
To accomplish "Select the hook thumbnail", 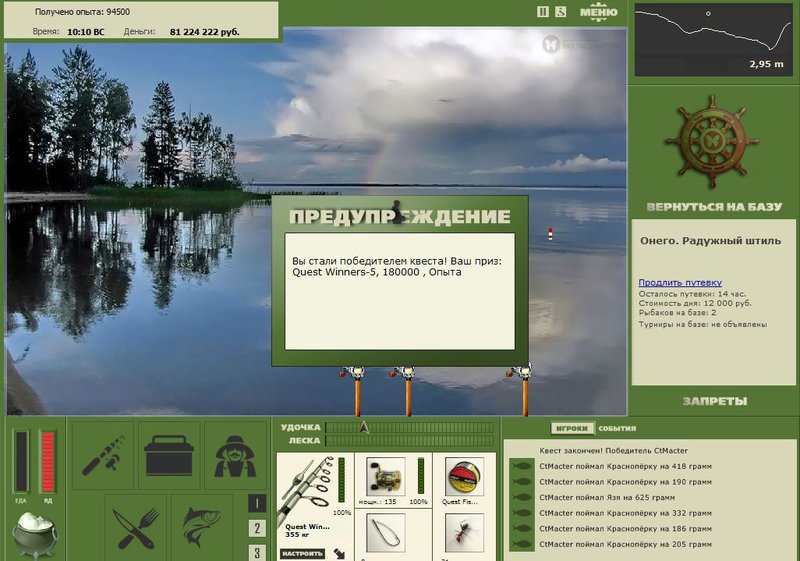I will (x=386, y=533).
